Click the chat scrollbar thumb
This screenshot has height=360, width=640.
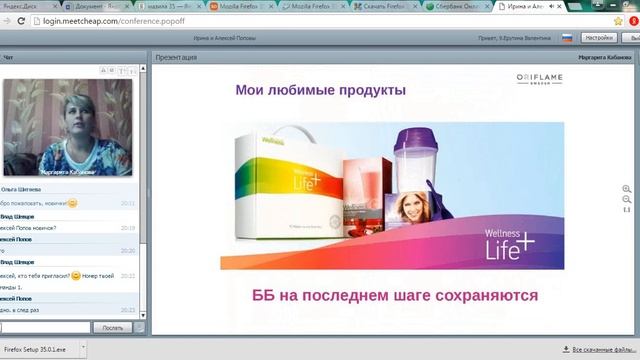point(143,157)
